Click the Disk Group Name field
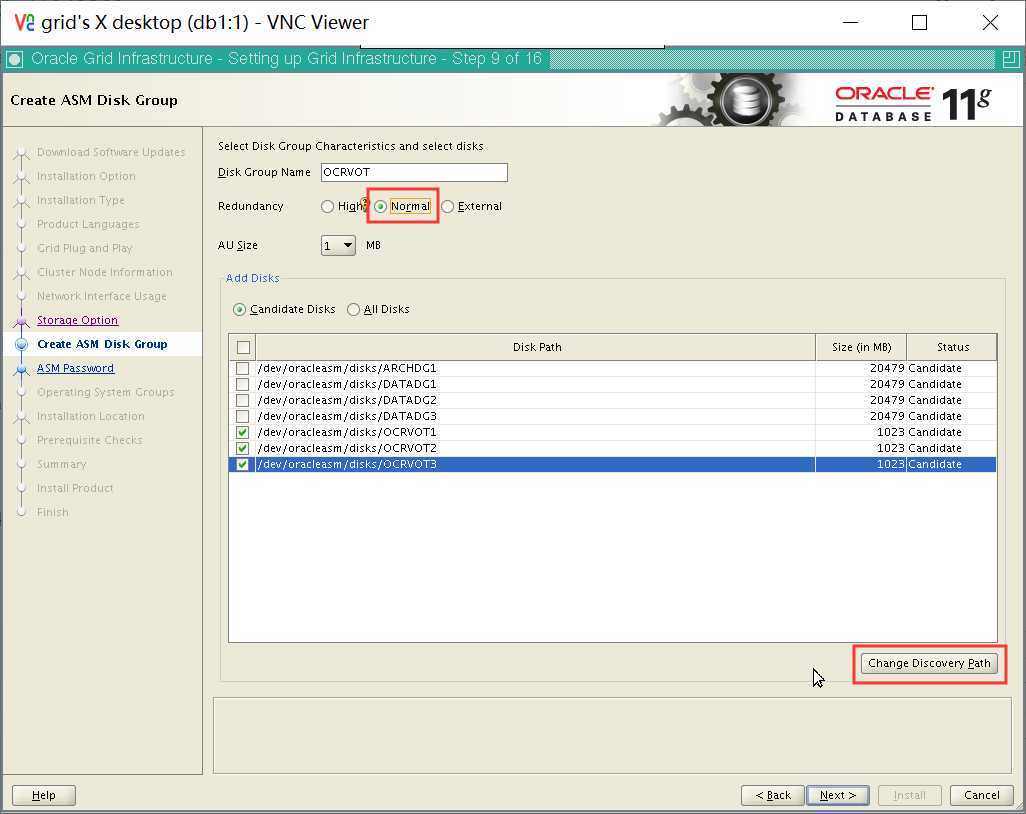 point(414,173)
